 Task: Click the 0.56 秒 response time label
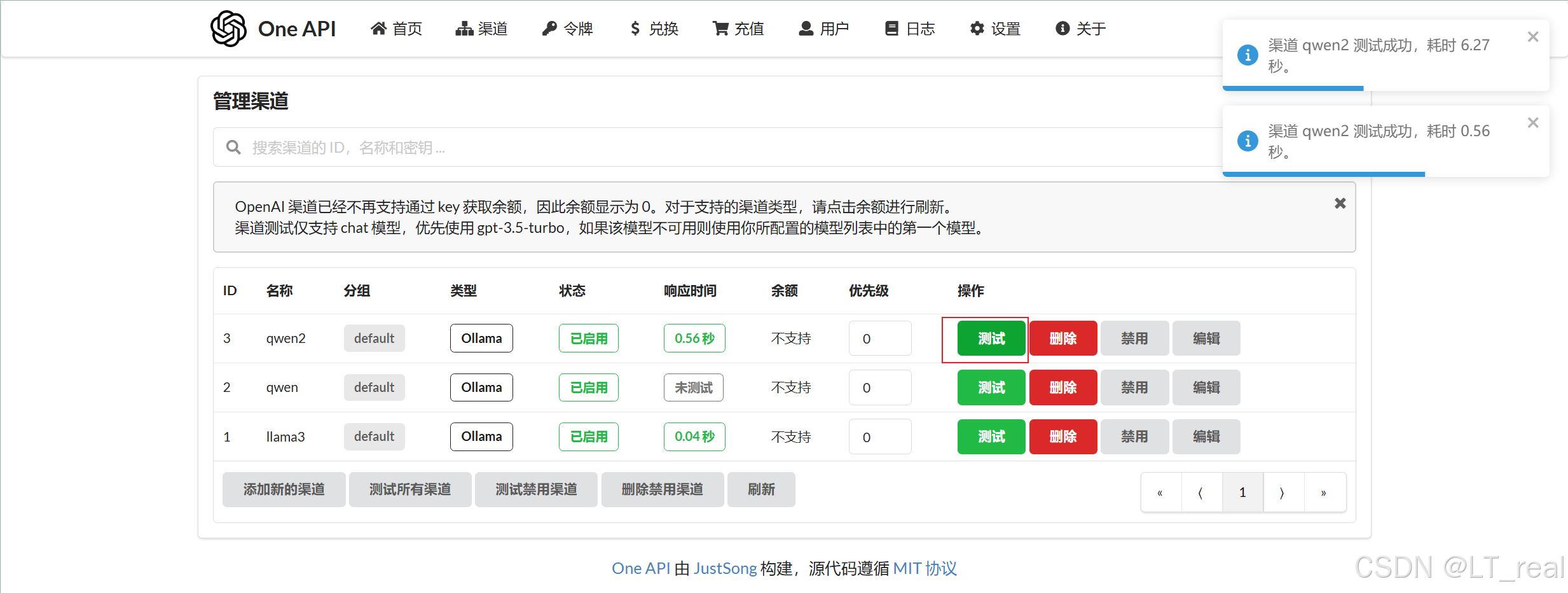tap(694, 338)
